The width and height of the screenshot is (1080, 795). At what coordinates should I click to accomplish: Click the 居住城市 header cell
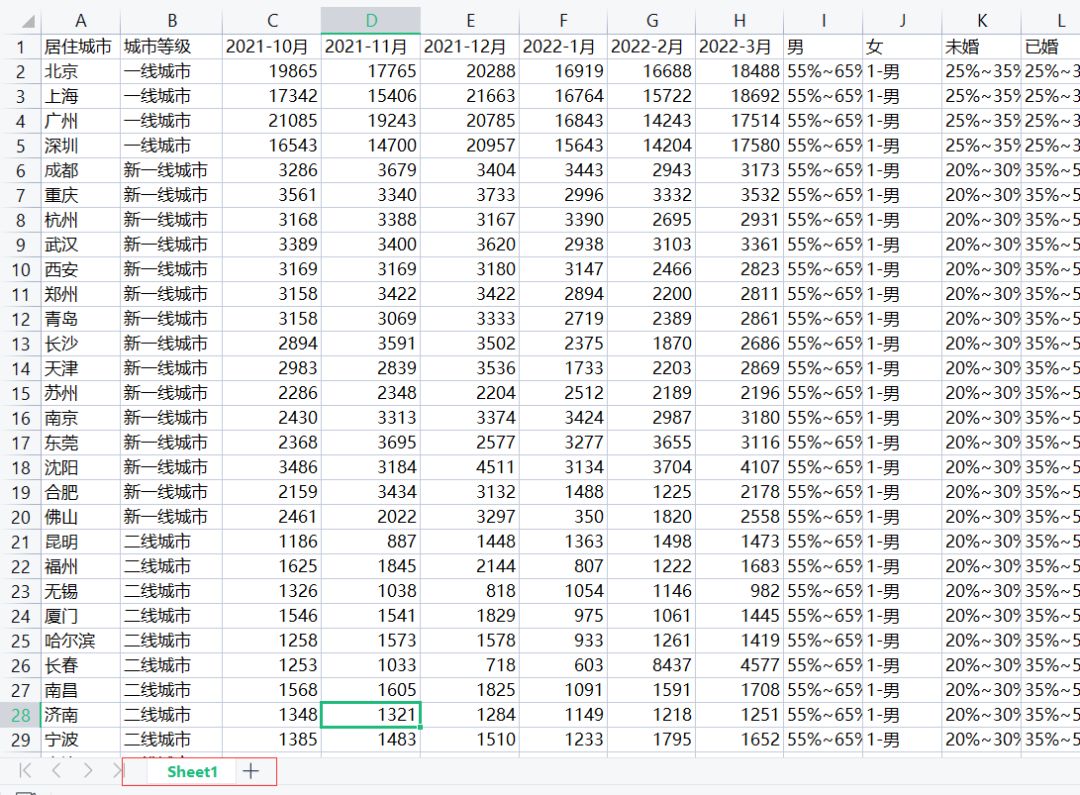point(80,47)
